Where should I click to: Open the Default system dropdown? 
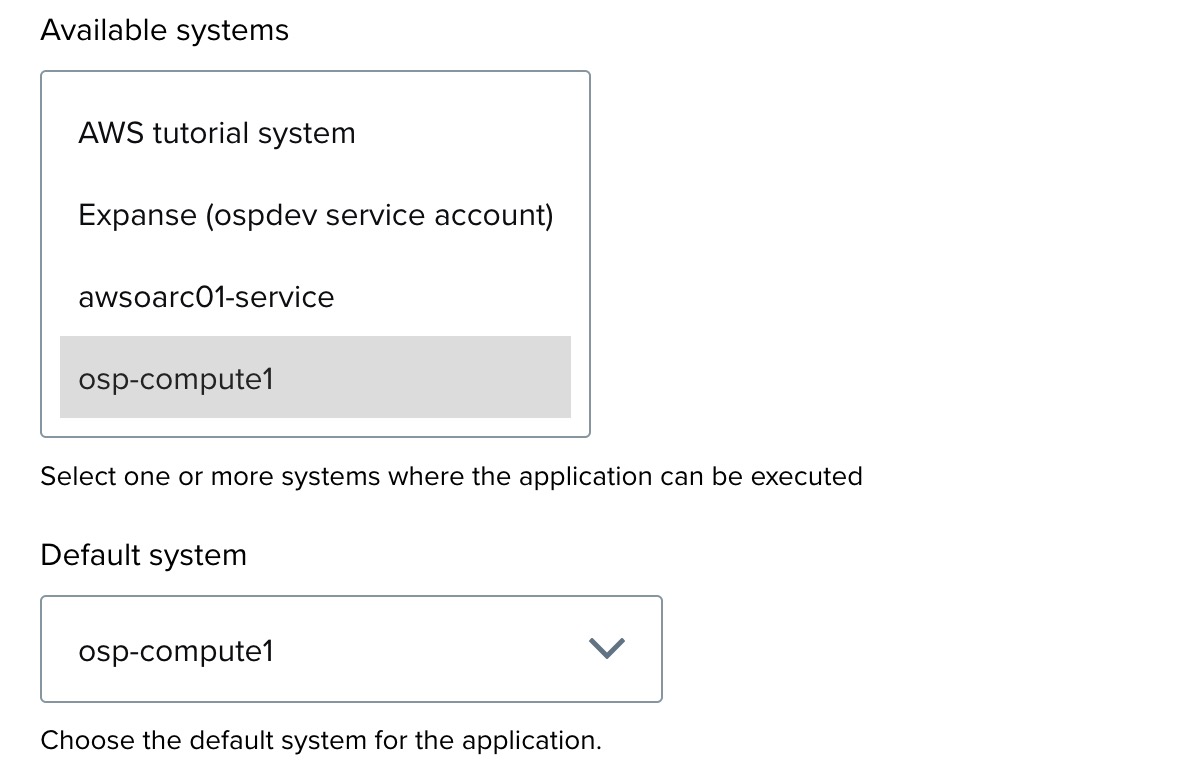[x=351, y=649]
